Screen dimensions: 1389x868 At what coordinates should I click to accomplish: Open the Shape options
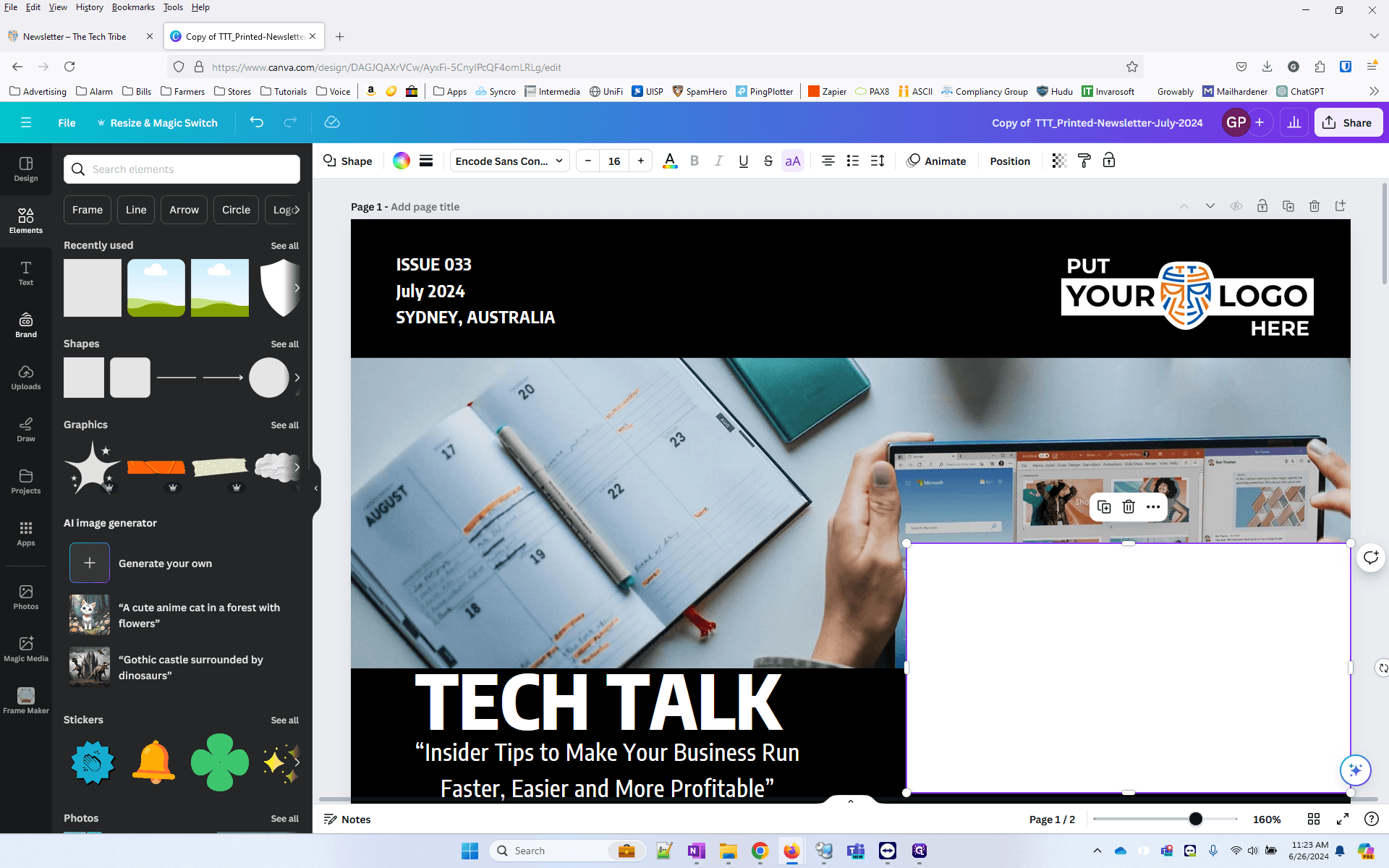(x=347, y=161)
